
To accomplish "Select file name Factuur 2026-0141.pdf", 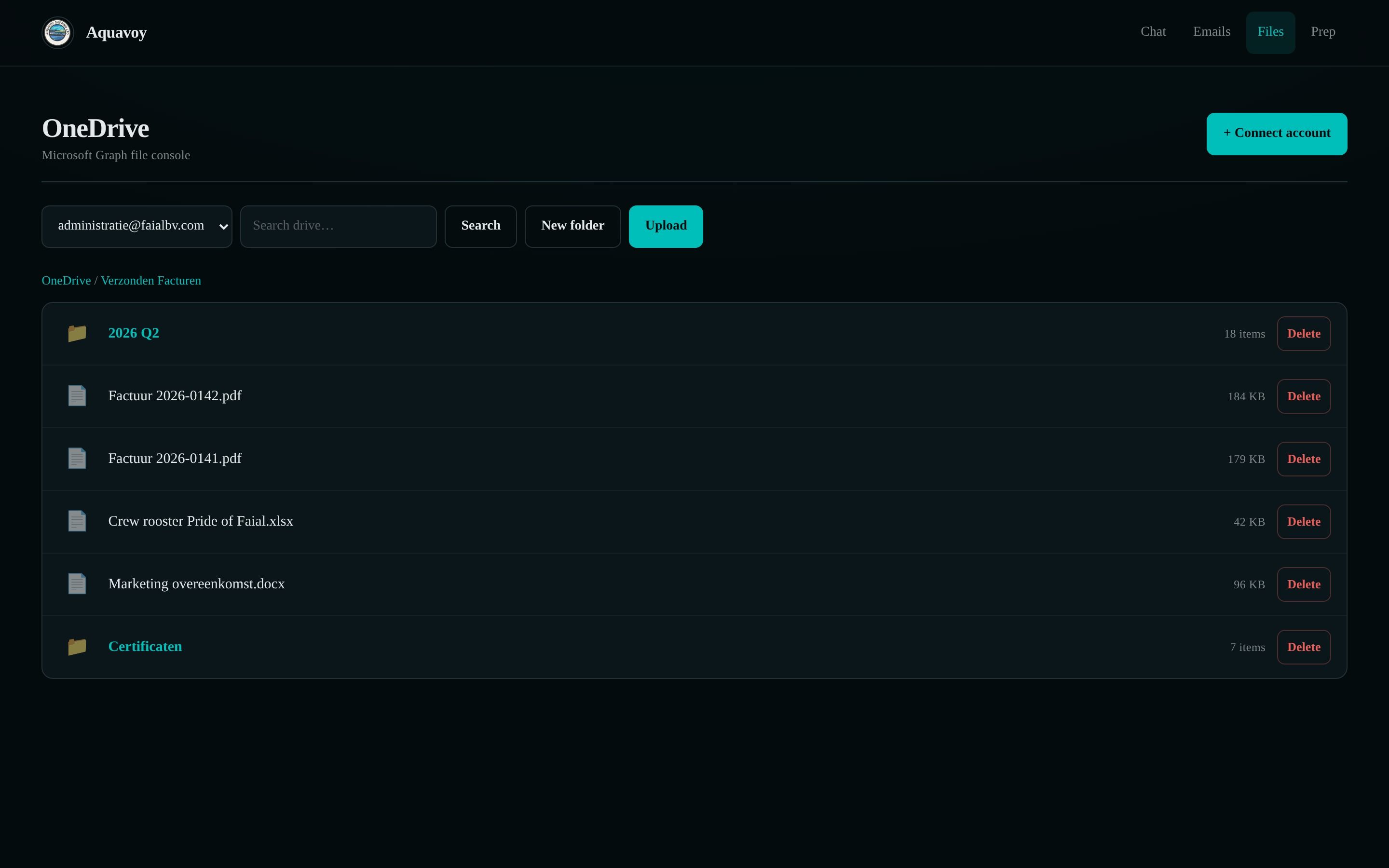I will [x=175, y=459].
